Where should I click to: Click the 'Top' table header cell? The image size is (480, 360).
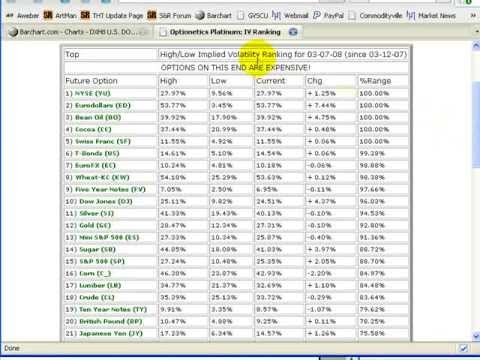pos(110,54)
